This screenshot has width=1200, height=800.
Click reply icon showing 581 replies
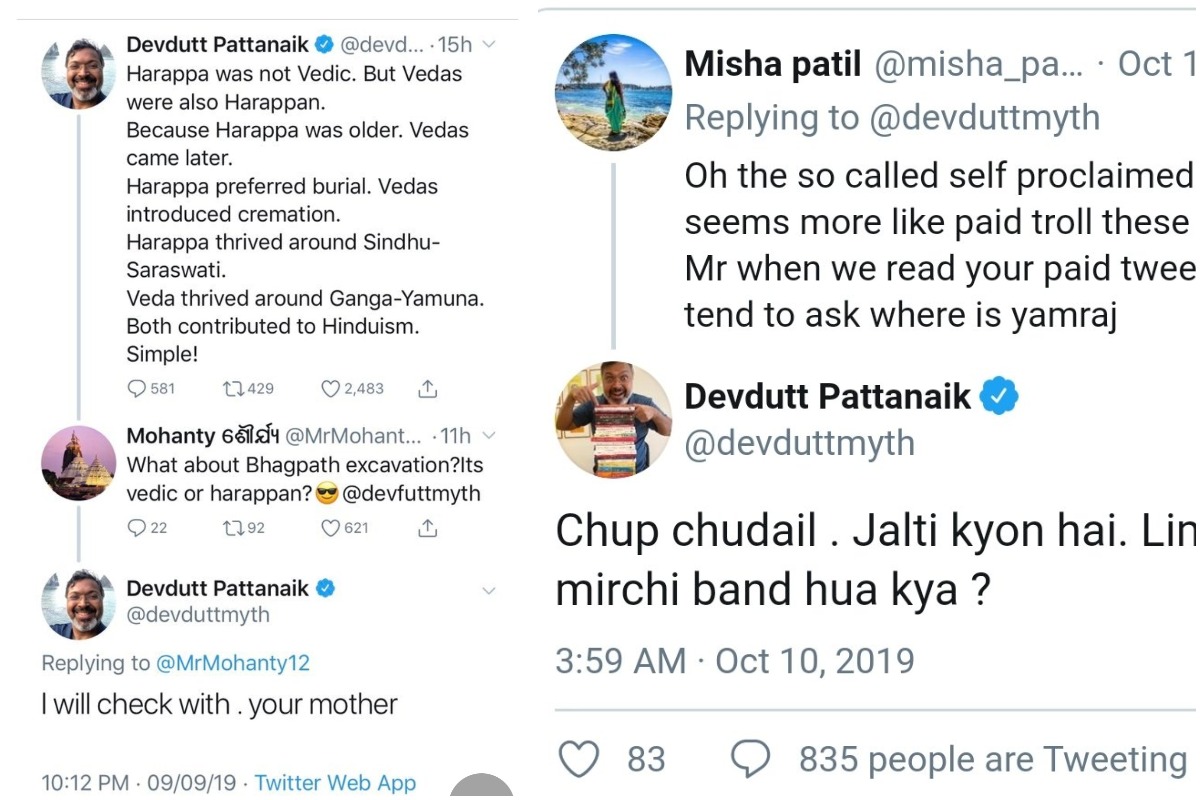pyautogui.click(x=137, y=388)
